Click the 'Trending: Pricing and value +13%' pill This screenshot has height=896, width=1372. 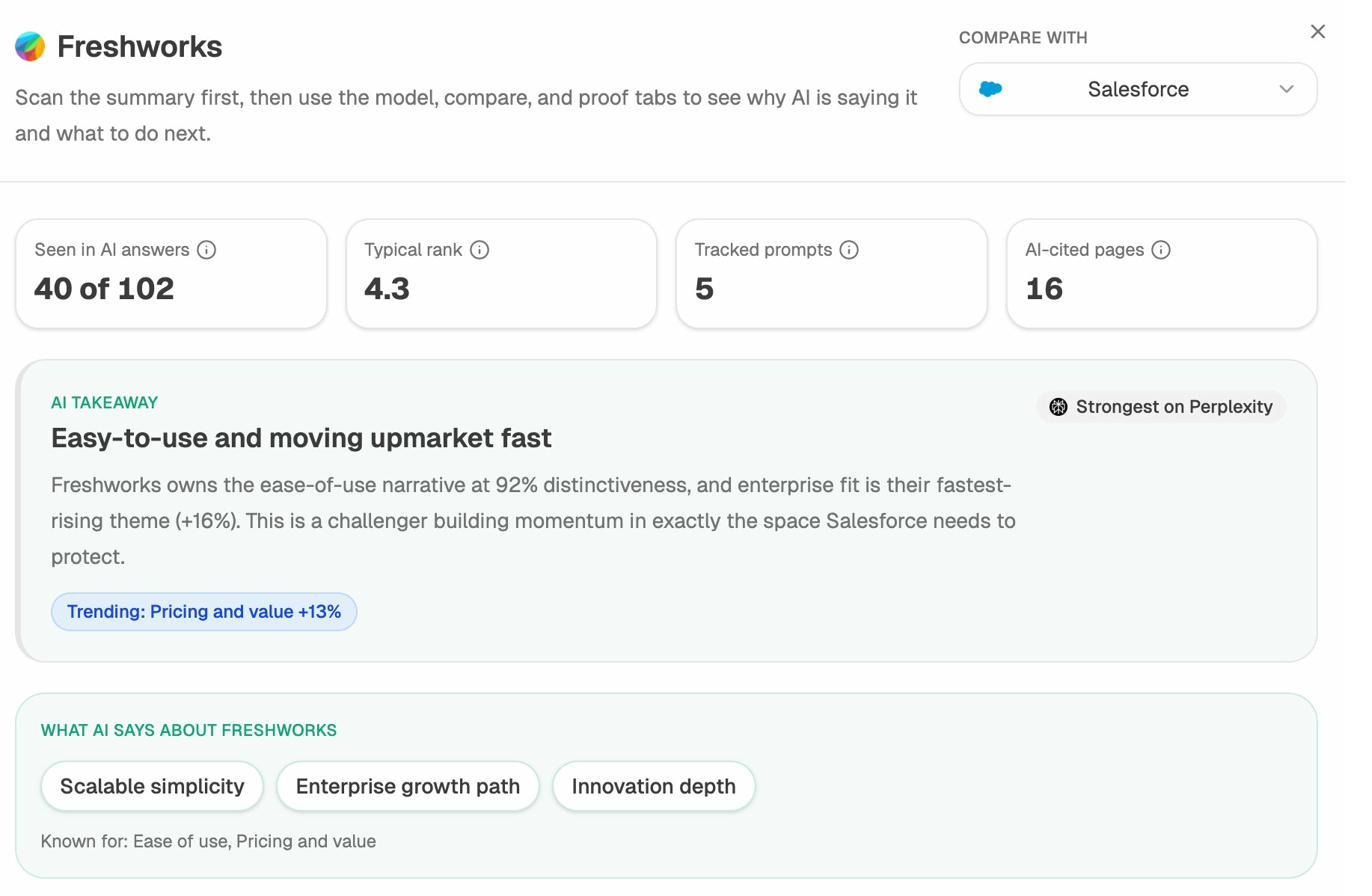pos(203,611)
